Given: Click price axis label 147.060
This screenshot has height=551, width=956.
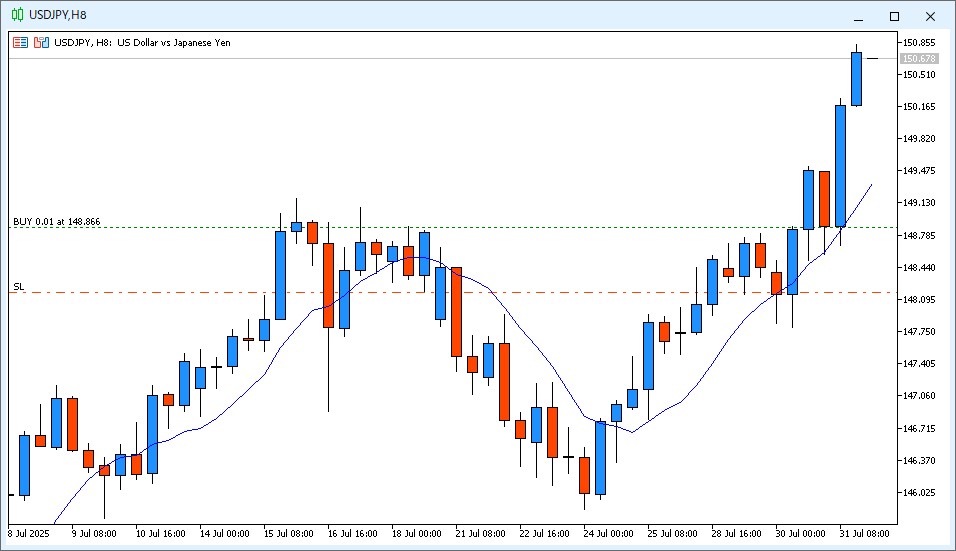Looking at the screenshot, I should 919,396.
